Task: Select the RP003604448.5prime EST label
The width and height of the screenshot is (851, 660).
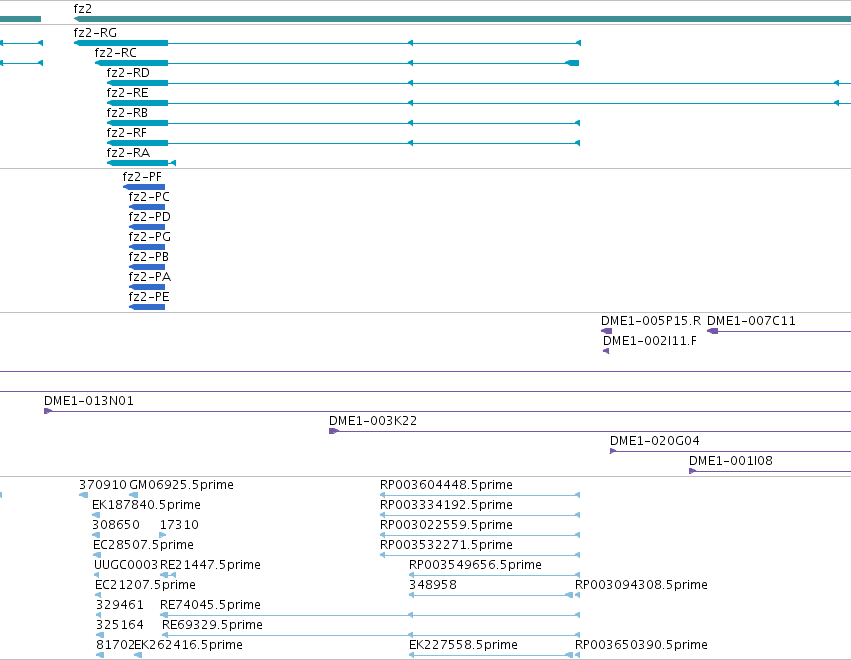Action: click(446, 485)
